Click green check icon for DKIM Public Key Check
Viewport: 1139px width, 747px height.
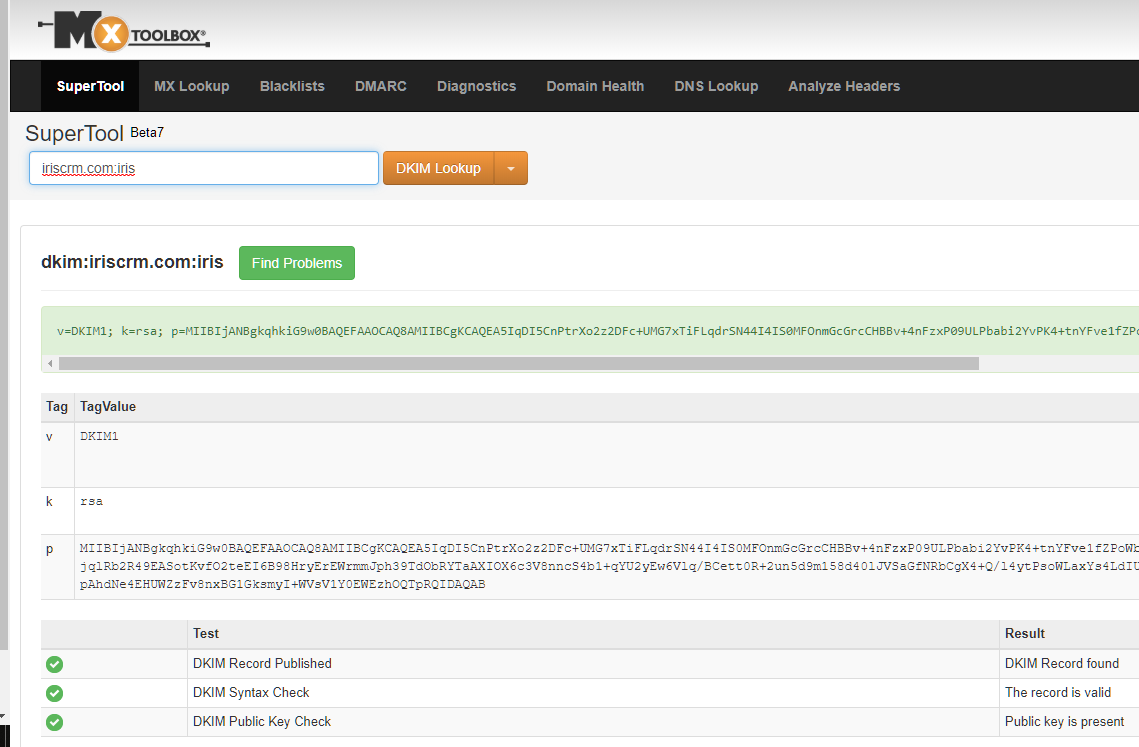click(55, 722)
